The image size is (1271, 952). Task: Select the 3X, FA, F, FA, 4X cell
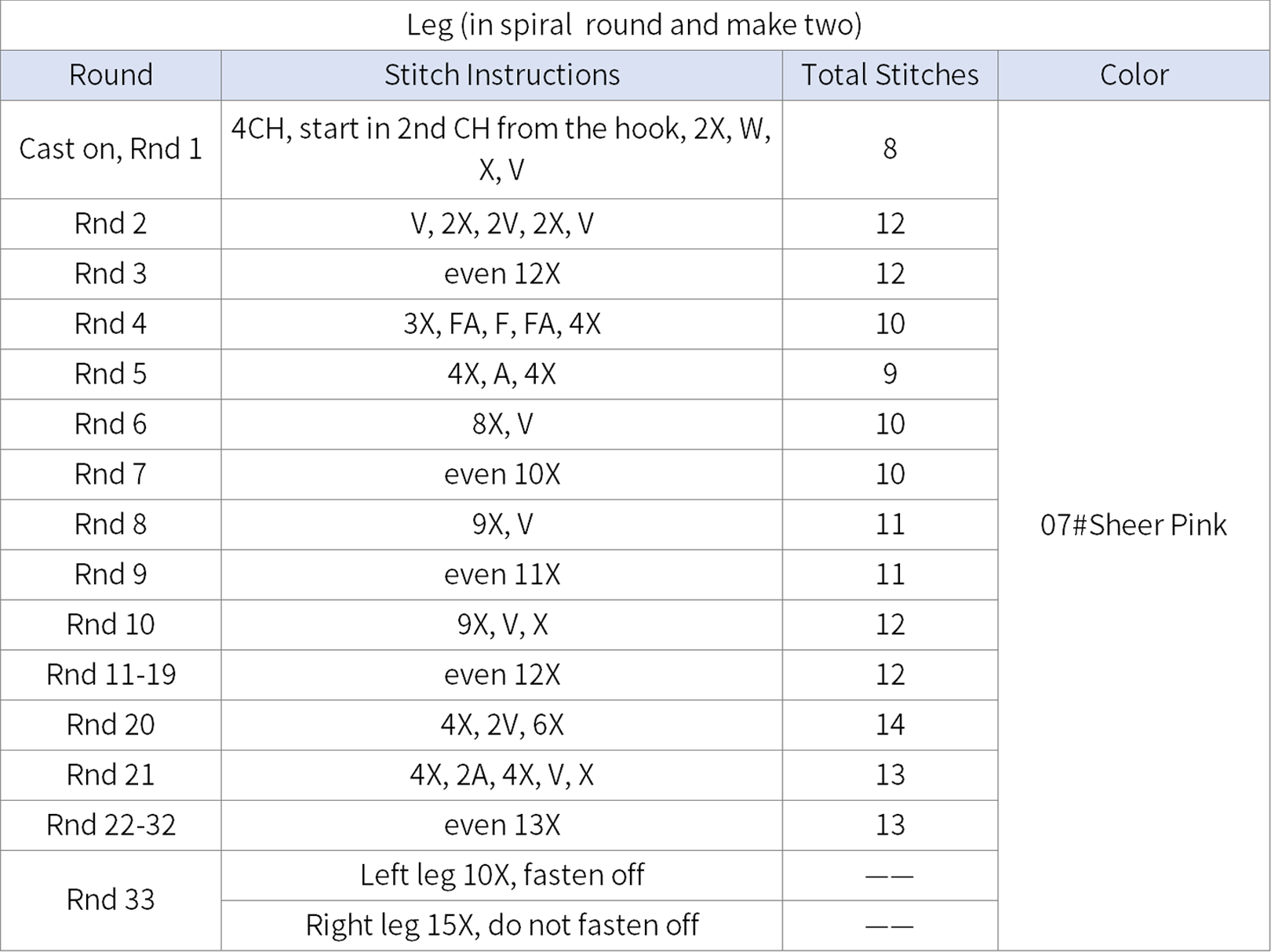coord(501,324)
